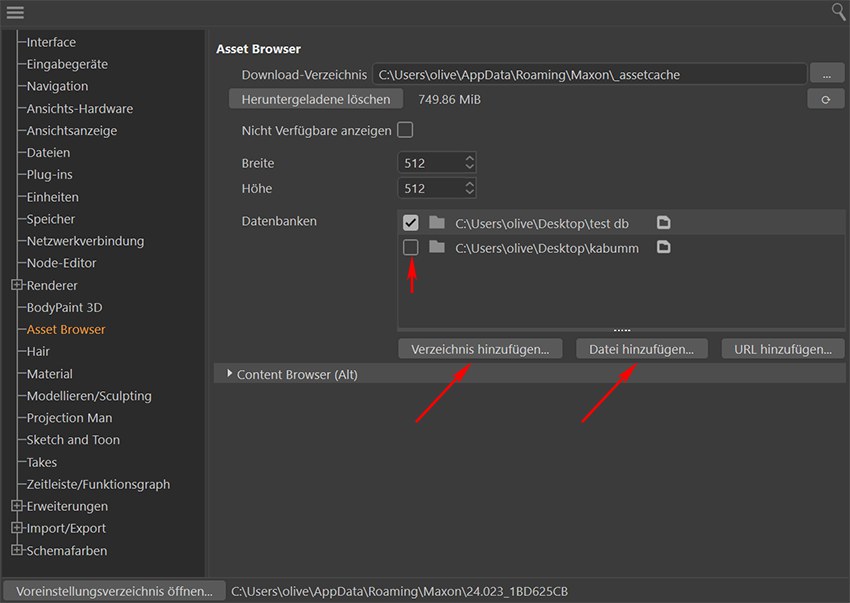The image size is (850, 603).
Task: Expand the Import/Export tree node
Action: (17, 528)
